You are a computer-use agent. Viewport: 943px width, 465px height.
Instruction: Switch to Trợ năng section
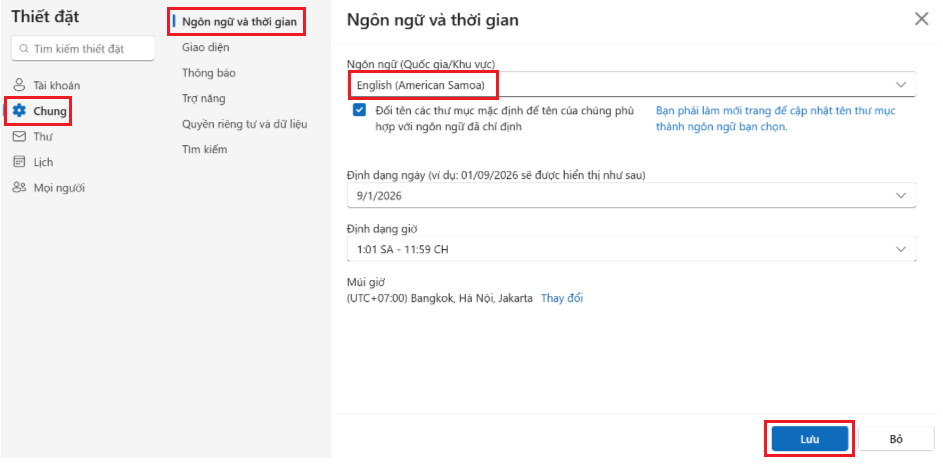[204, 98]
